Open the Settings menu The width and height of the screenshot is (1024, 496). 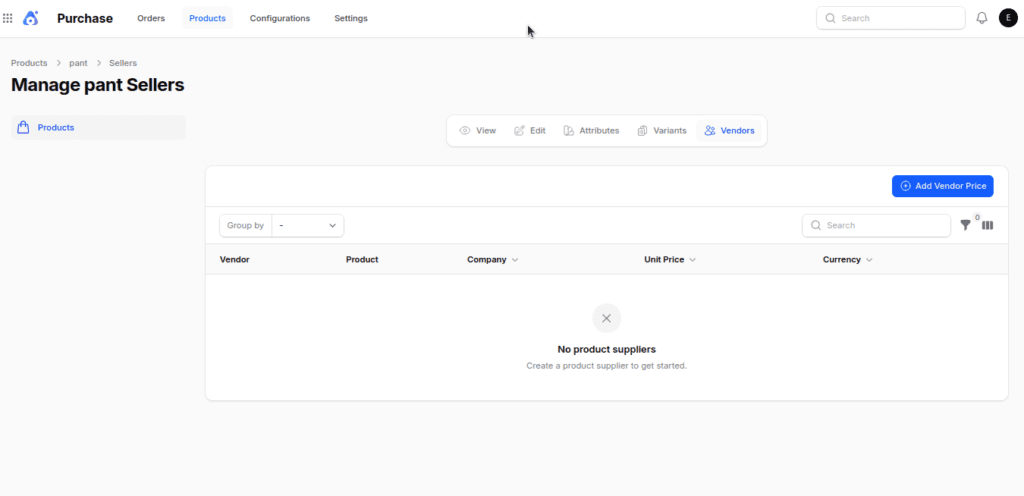click(351, 18)
